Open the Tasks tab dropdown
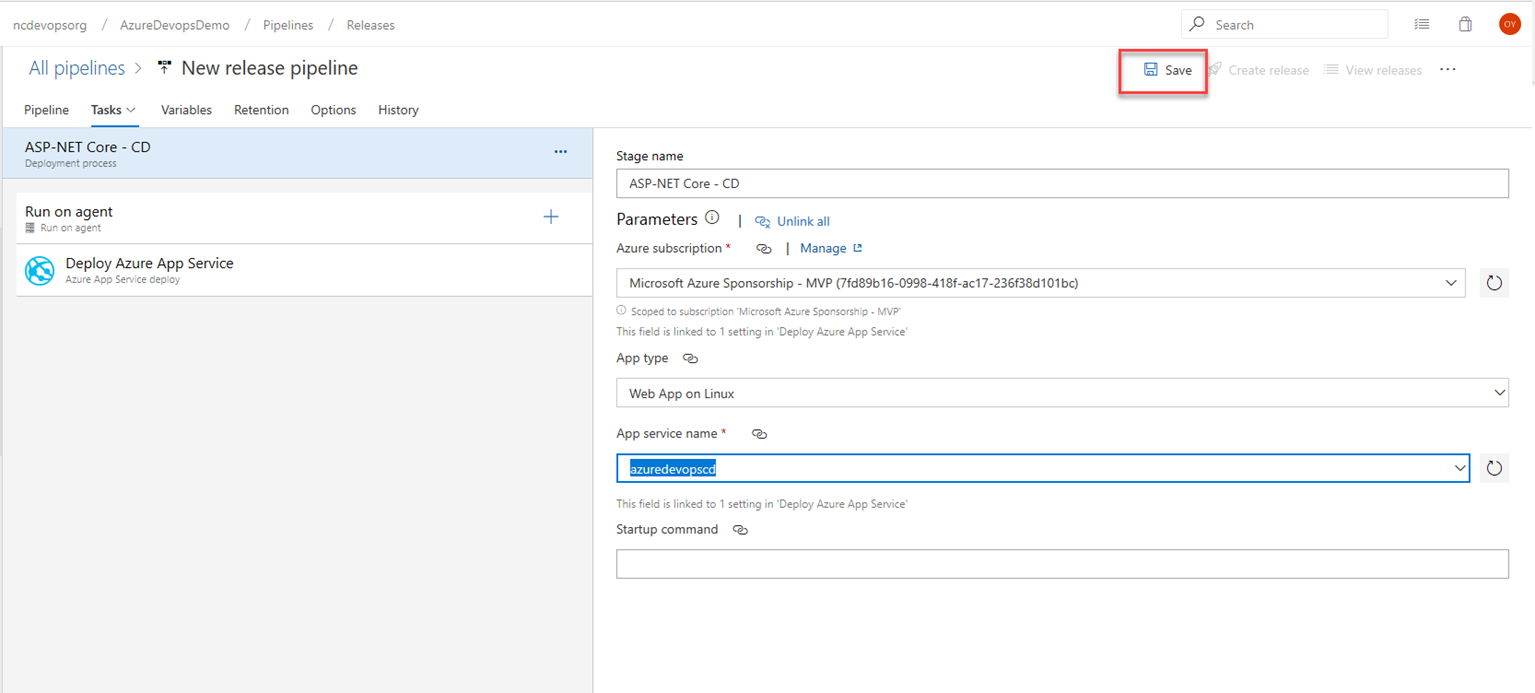Image resolution: width=1535 pixels, height=693 pixels. point(114,110)
